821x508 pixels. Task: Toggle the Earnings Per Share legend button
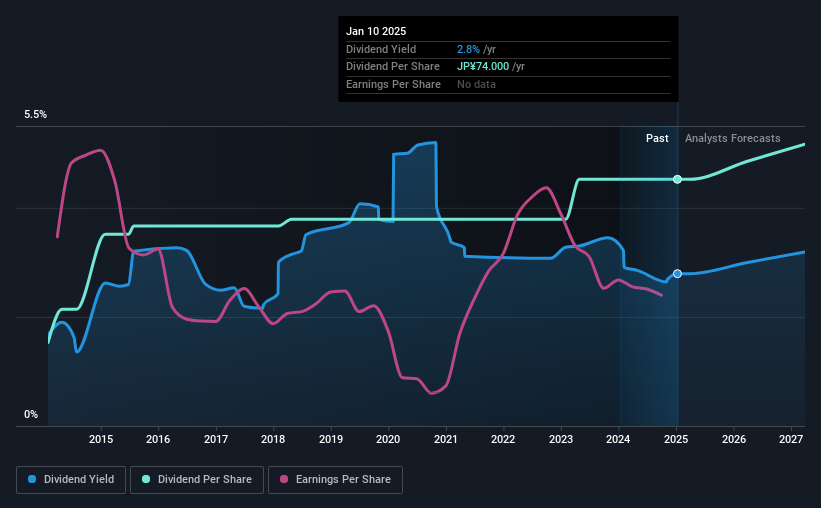click(335, 480)
